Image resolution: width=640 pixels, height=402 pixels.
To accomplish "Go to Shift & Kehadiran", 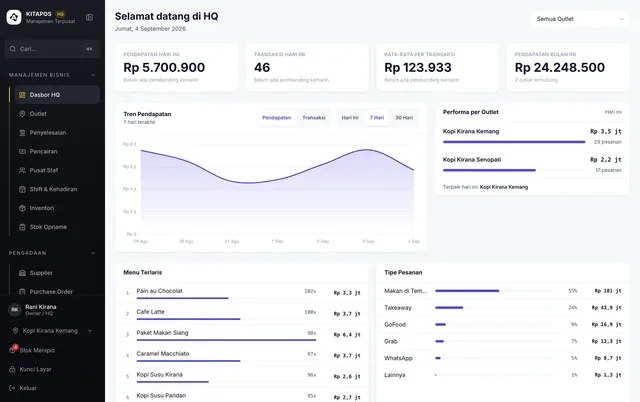I will tap(57, 189).
